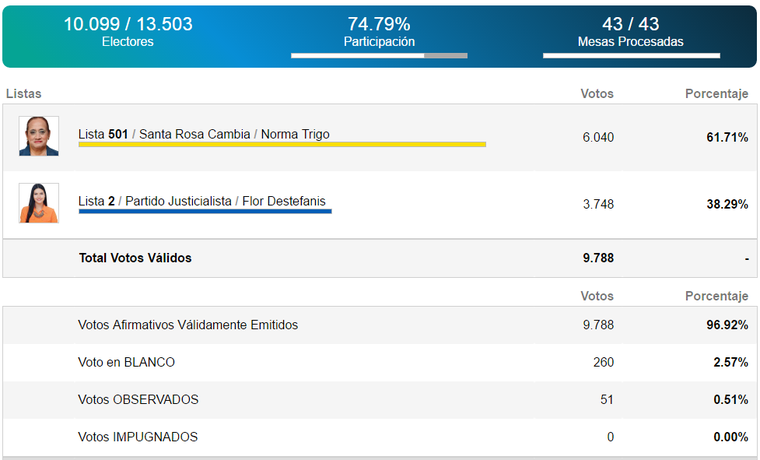760x460 pixels.
Task: Open the Lista 2 Partido Justicialista link
Action: pos(201,201)
